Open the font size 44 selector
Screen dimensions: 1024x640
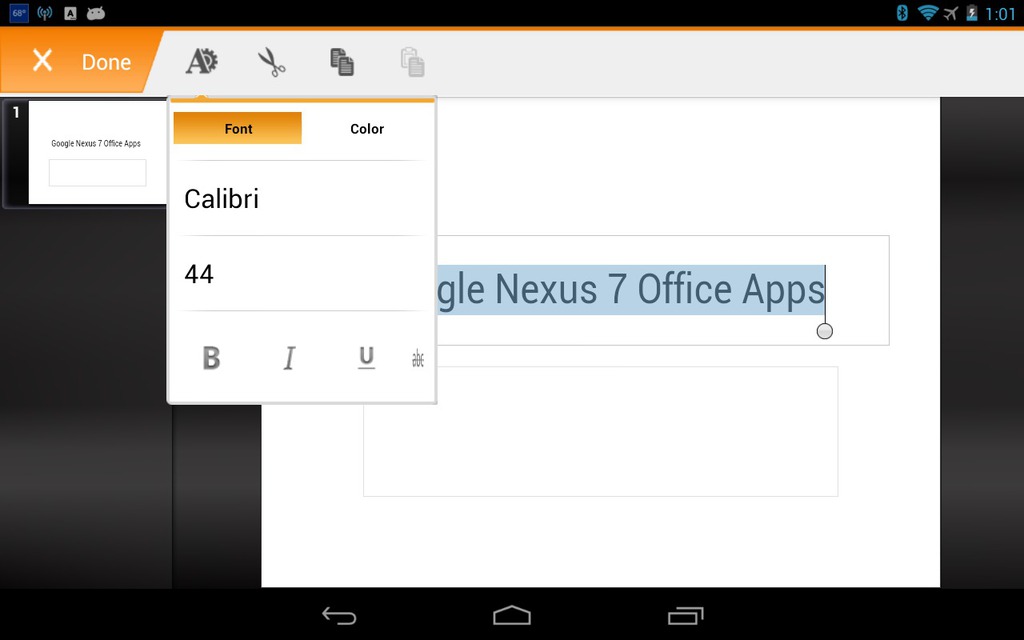[x=302, y=274]
